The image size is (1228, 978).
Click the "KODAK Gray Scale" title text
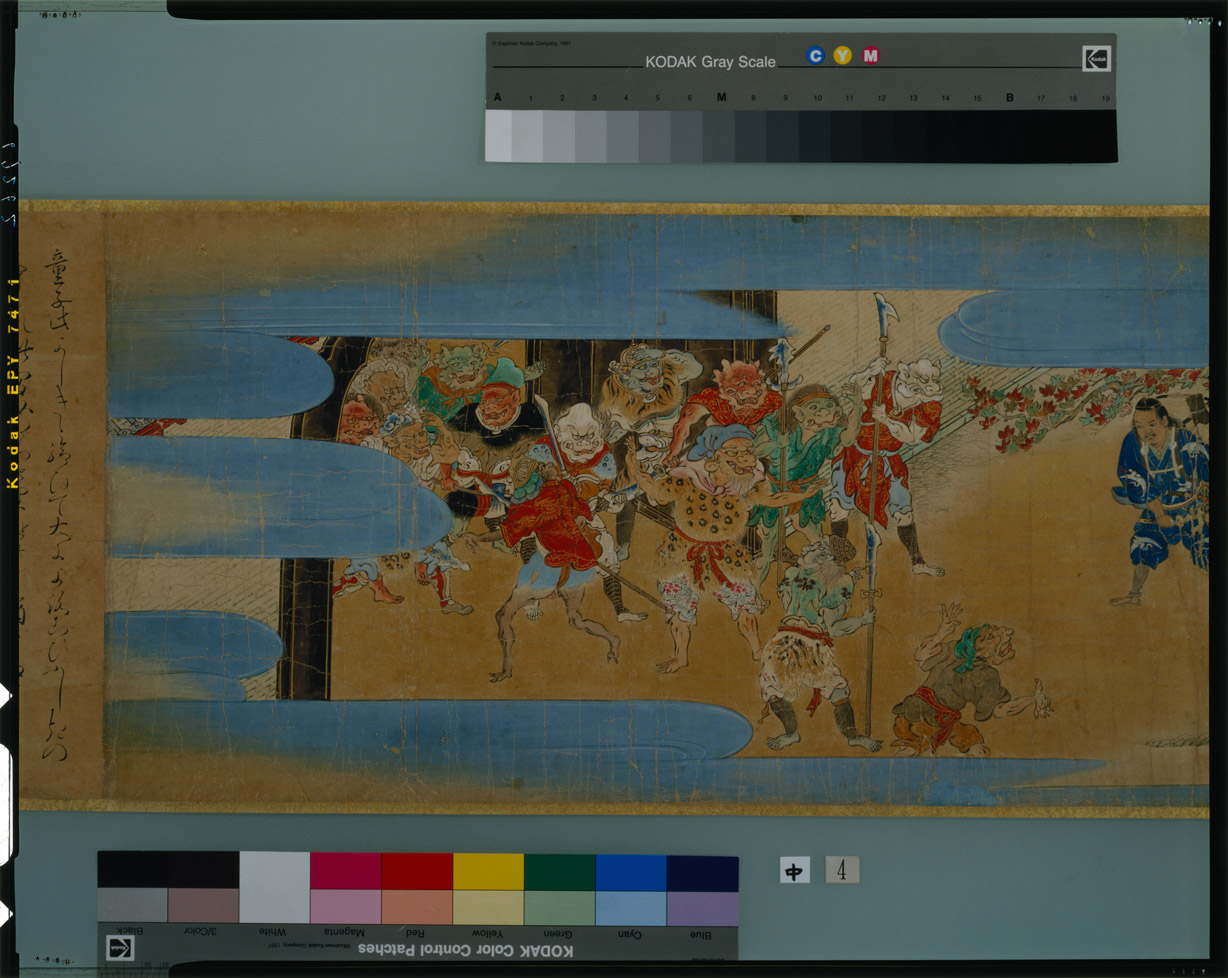click(710, 62)
